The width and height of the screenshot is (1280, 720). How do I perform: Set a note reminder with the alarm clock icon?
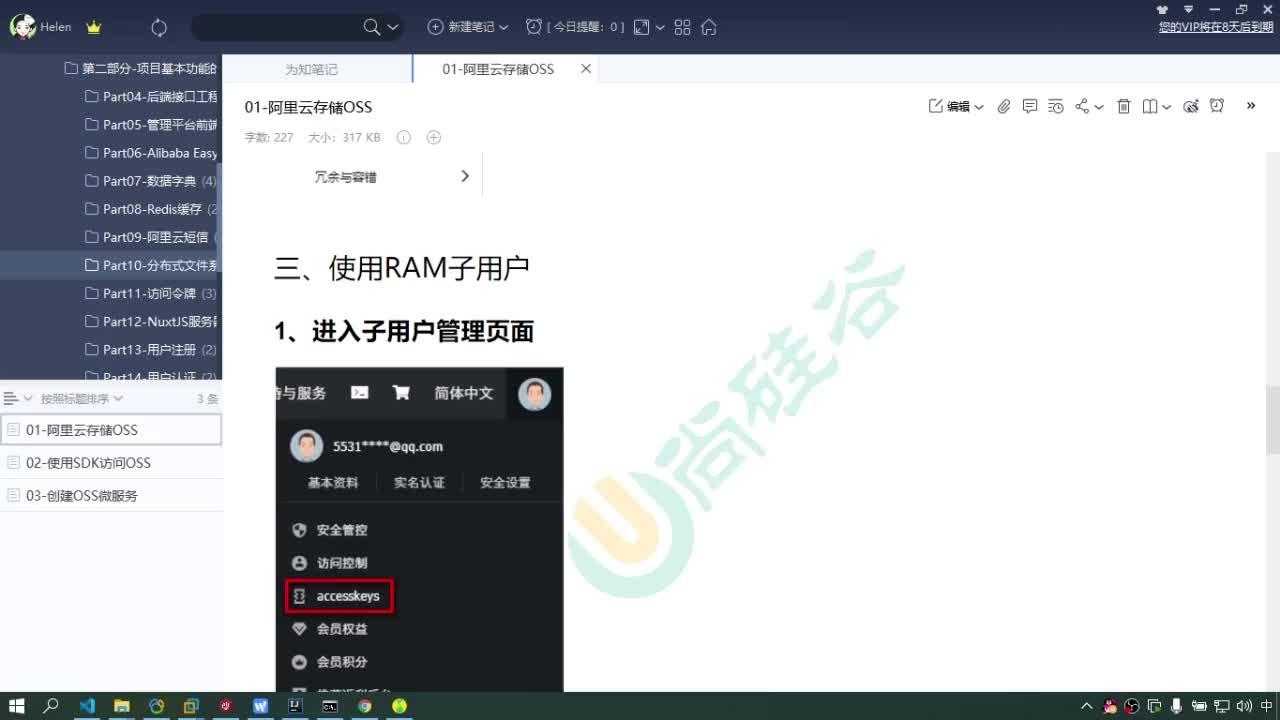1217,106
